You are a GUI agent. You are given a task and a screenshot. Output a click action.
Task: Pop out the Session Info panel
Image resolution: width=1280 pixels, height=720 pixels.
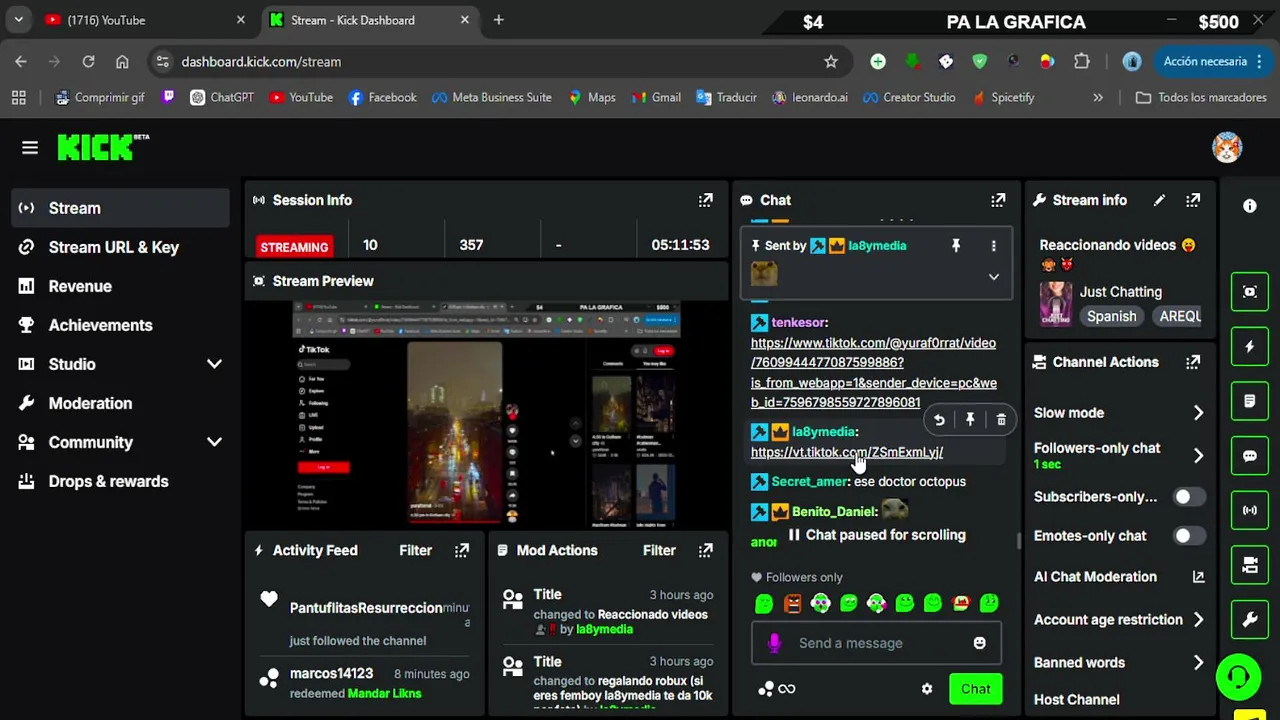(x=706, y=200)
